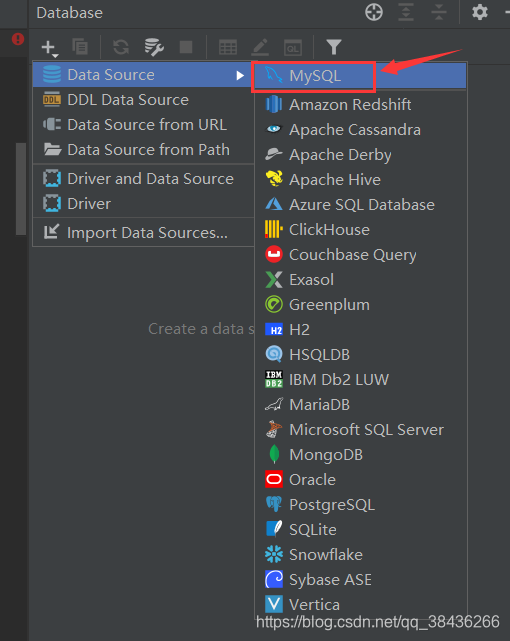The width and height of the screenshot is (510, 641).
Task: Click the Filter funnel icon
Action: tap(333, 47)
